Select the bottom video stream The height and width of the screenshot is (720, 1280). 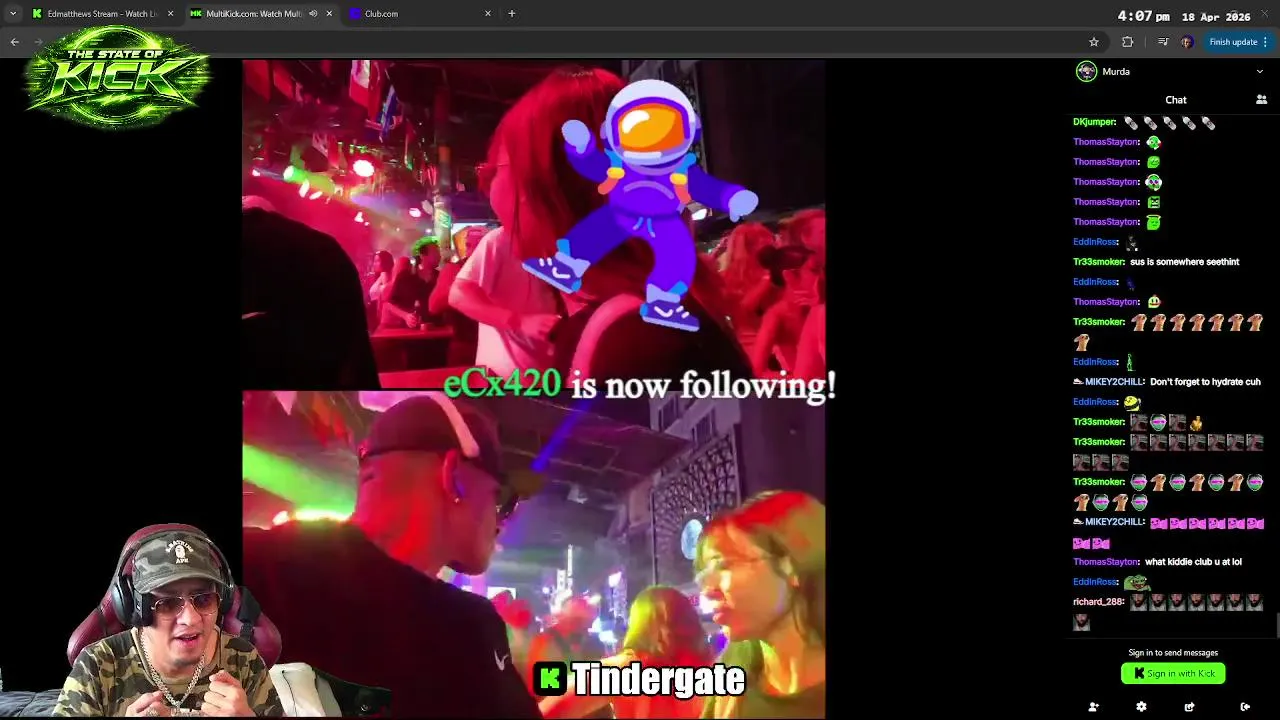pos(533,555)
